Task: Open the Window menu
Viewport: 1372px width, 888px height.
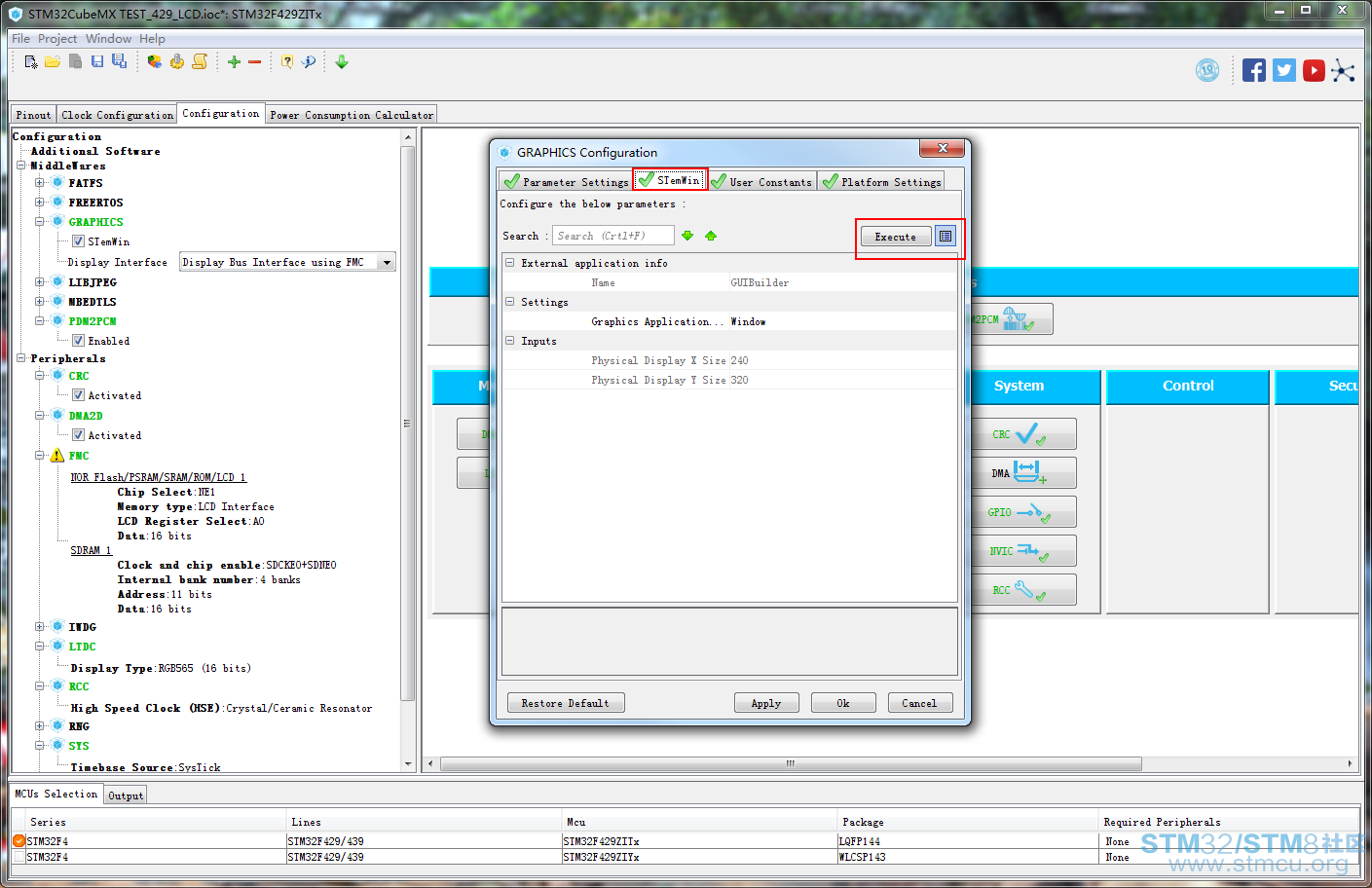Action: (x=108, y=39)
